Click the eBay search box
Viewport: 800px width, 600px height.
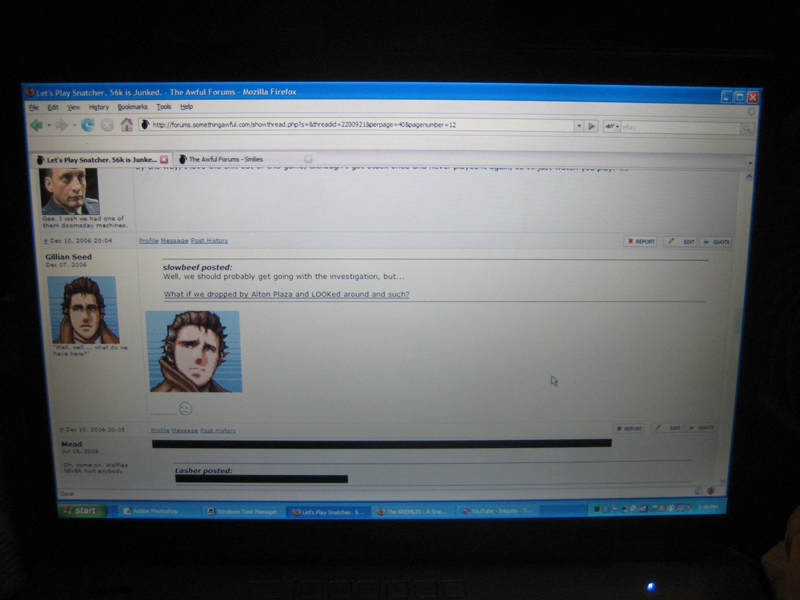click(x=680, y=128)
